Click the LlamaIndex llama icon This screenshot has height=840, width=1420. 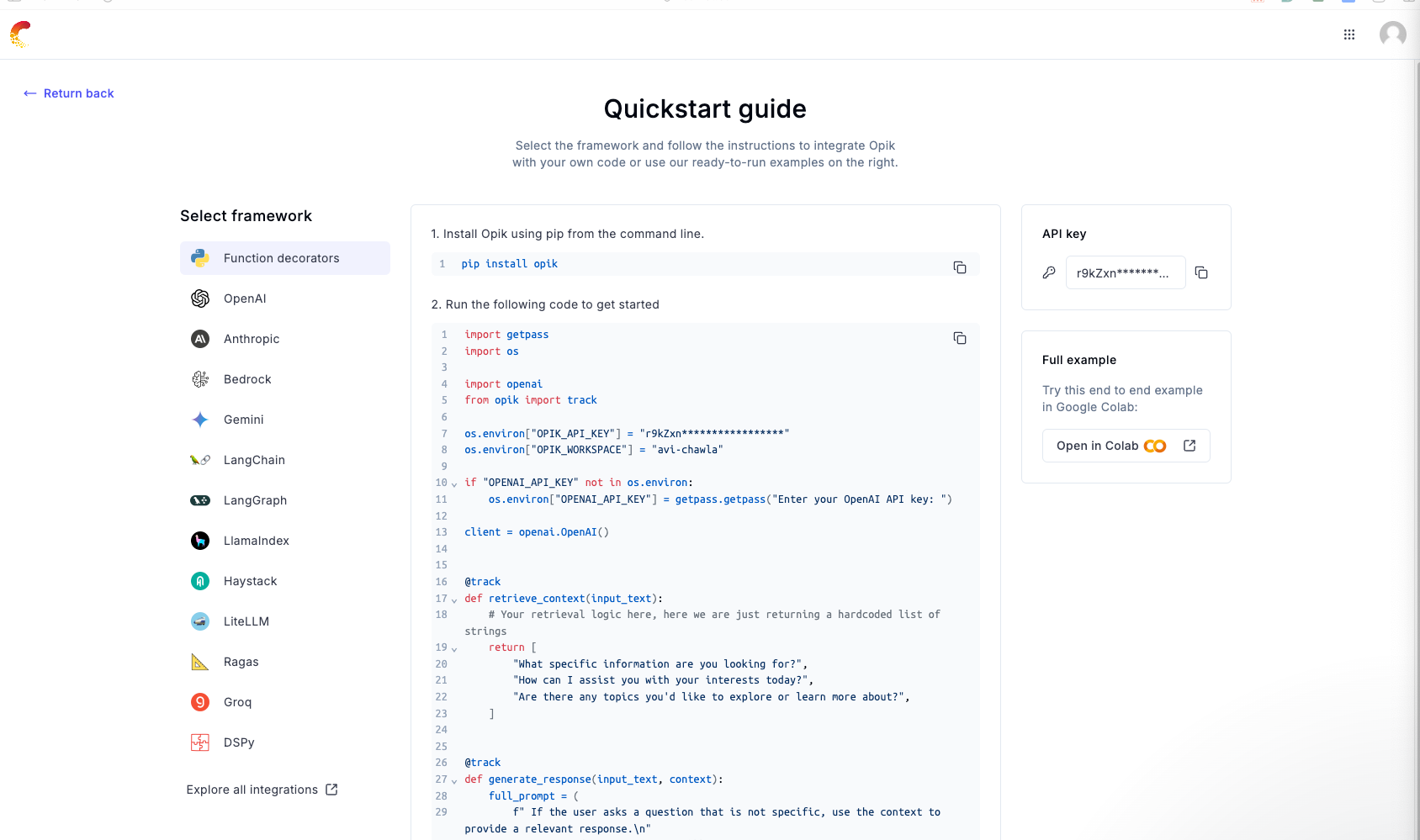200,541
